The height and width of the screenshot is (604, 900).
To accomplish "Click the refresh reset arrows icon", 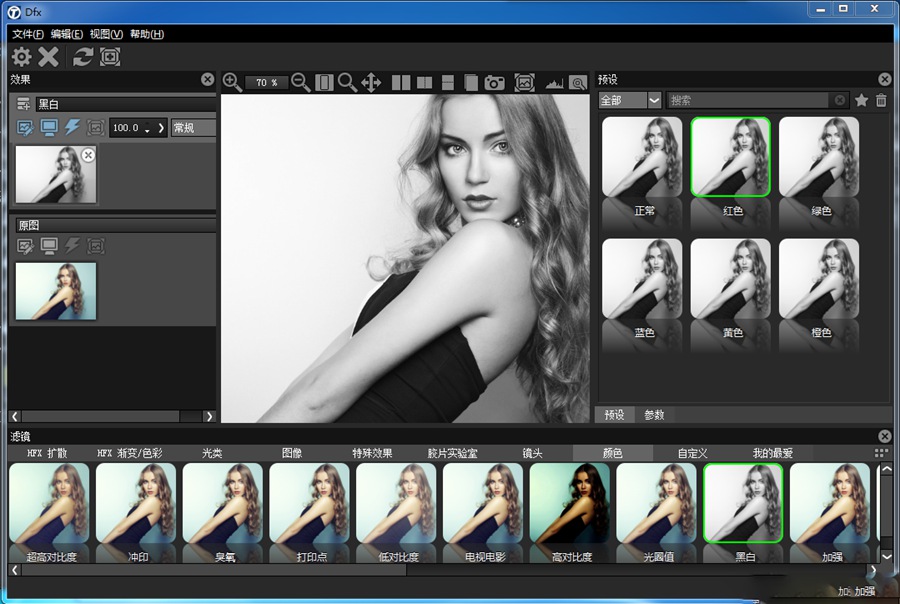I will 83,57.
